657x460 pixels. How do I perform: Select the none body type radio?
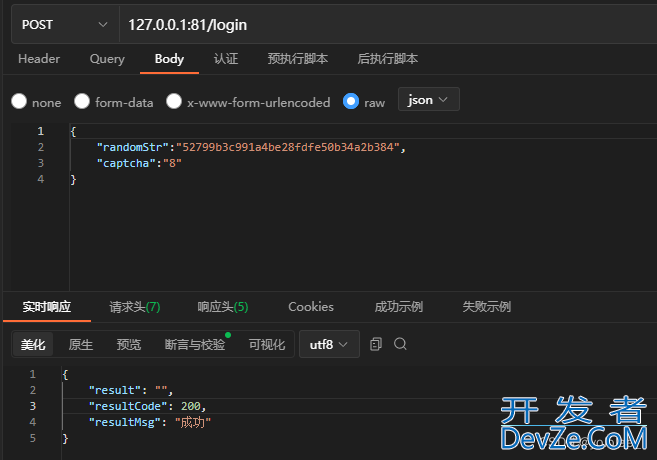click(19, 101)
